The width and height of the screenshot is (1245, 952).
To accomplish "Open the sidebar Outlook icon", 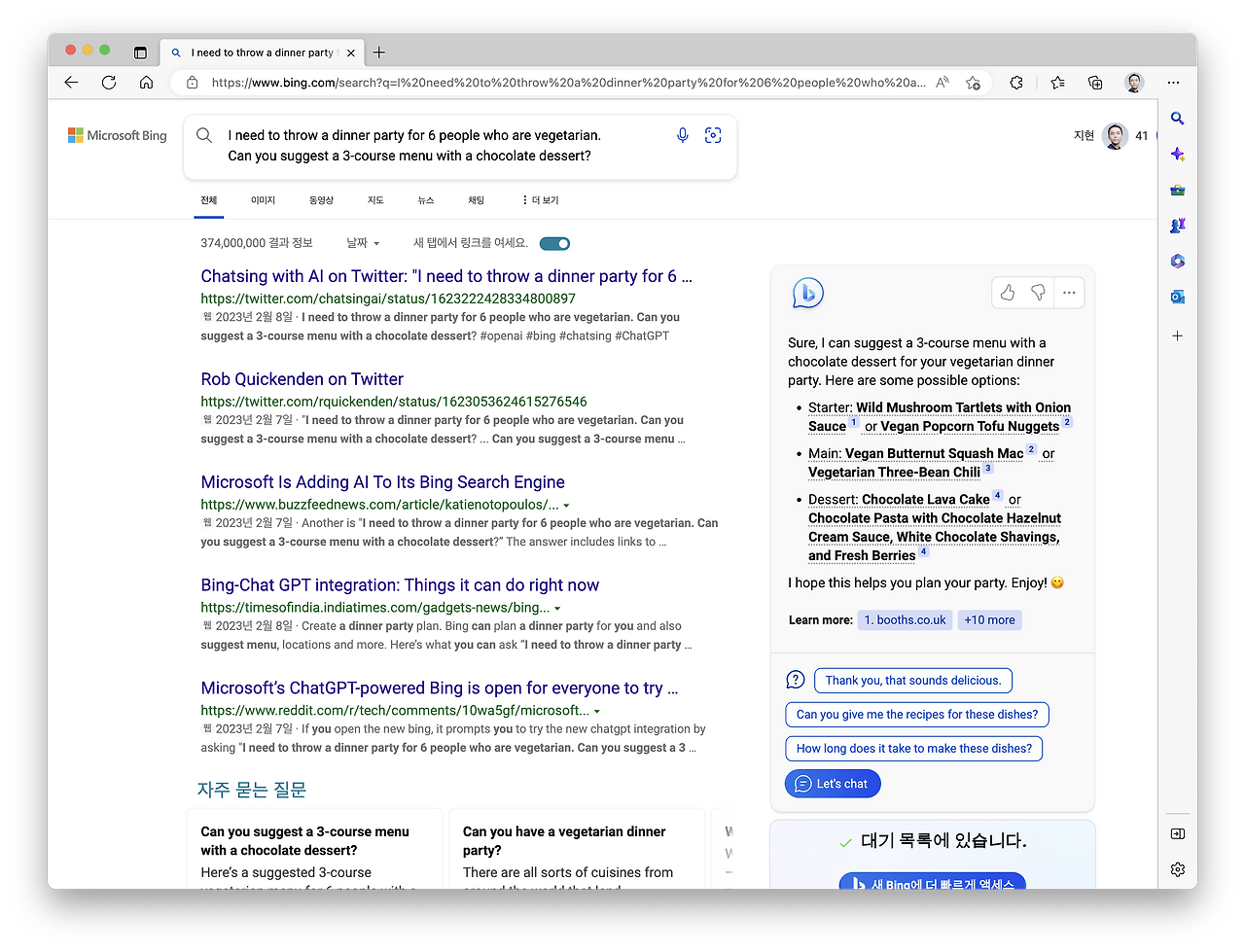I will click(x=1178, y=297).
